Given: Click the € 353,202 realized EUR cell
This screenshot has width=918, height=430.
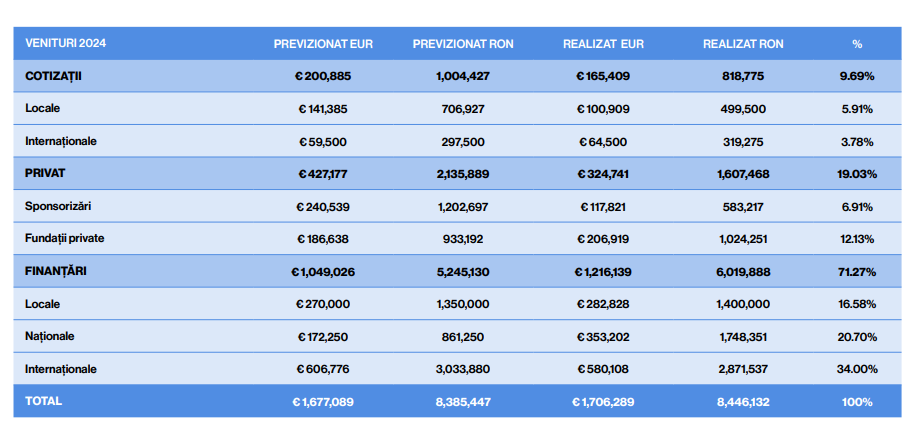Looking at the screenshot, I should coord(602,336).
